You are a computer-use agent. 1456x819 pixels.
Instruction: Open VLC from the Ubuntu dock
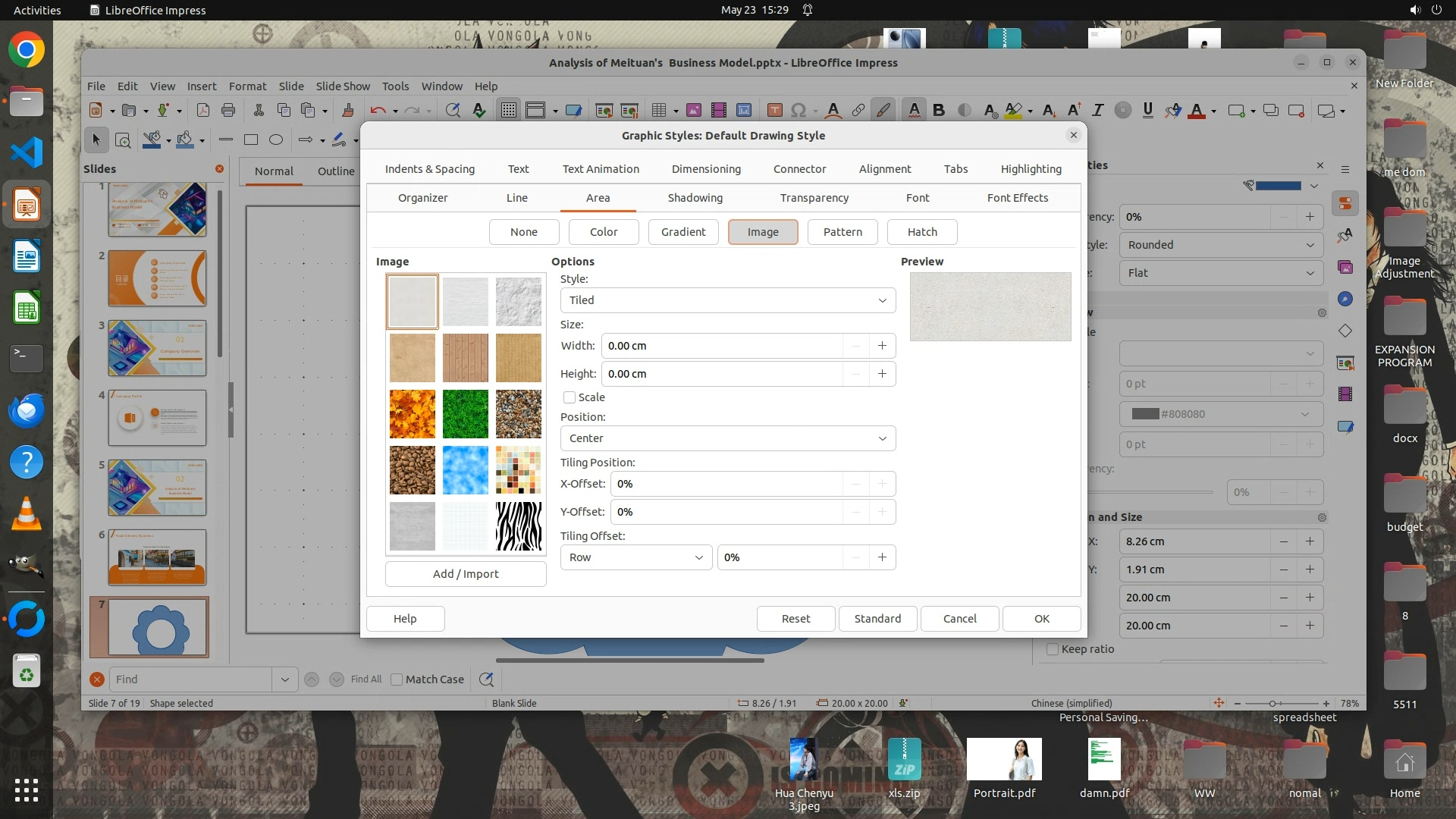point(27,514)
